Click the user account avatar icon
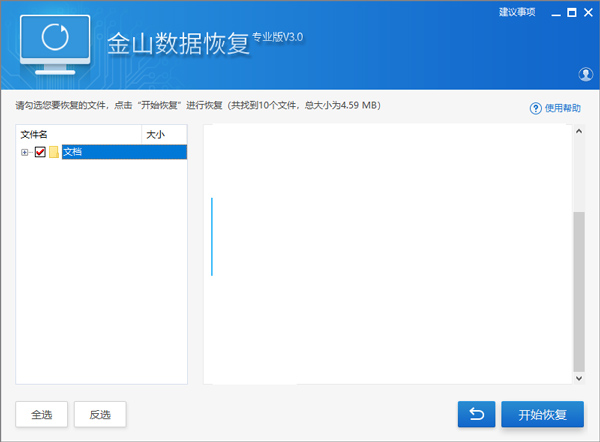 point(585,74)
